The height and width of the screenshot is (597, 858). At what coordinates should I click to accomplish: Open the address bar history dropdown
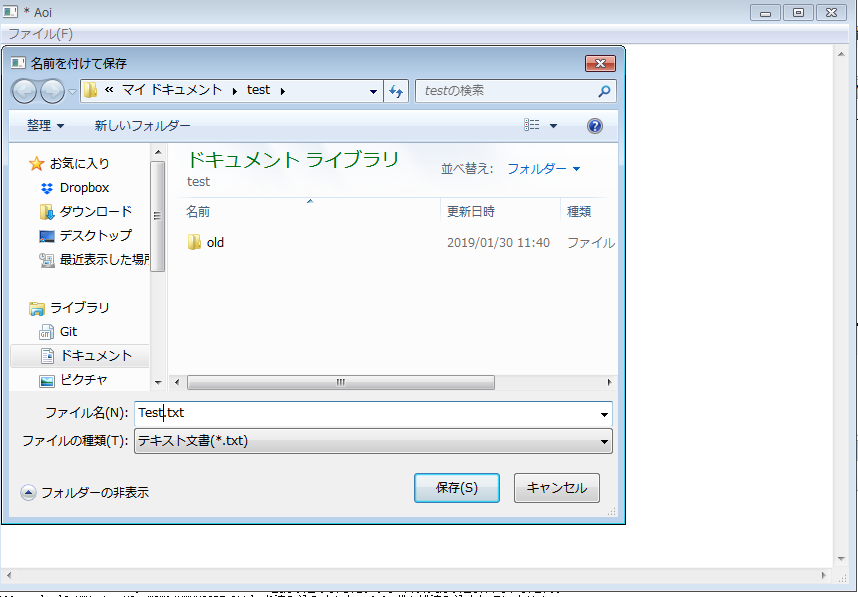373,91
